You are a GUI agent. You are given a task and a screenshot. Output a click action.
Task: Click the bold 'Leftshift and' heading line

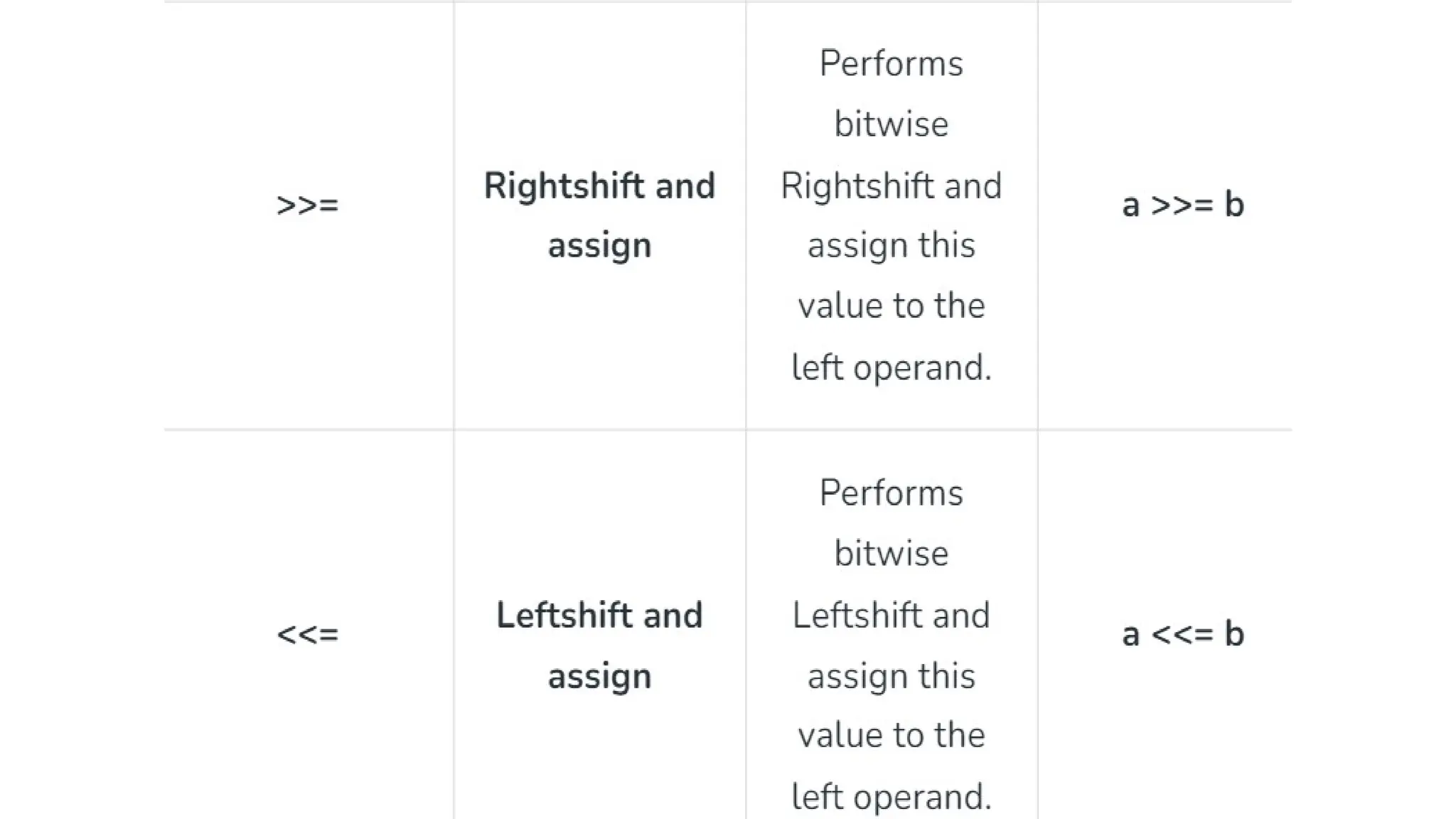[x=599, y=616]
